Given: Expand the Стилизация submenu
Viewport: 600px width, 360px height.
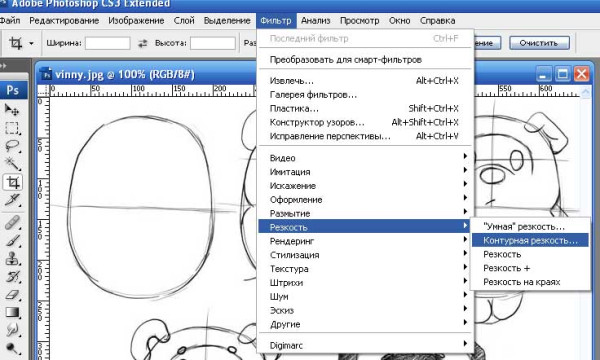Looking at the screenshot, I should coord(366,255).
